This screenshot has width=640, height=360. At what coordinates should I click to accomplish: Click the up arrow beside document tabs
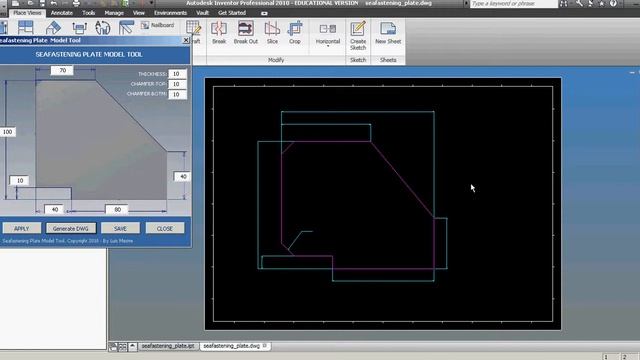[x=132, y=347]
